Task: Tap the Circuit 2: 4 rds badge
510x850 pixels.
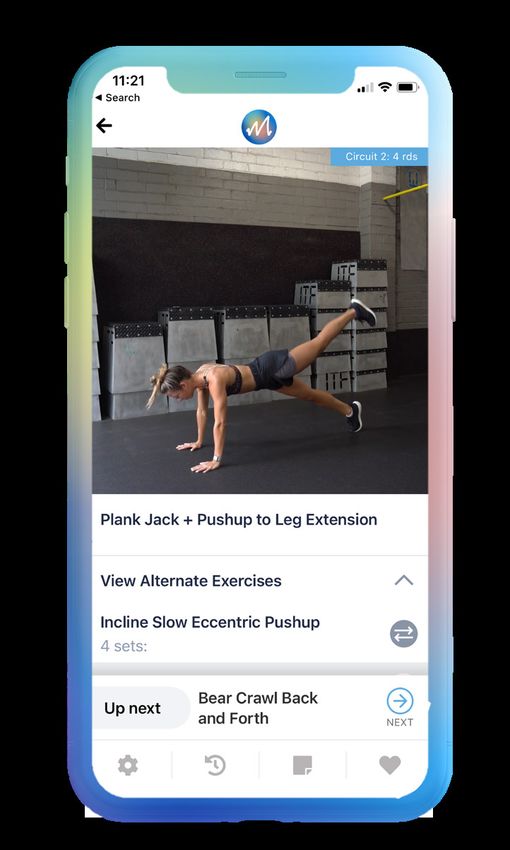Action: pyautogui.click(x=379, y=157)
